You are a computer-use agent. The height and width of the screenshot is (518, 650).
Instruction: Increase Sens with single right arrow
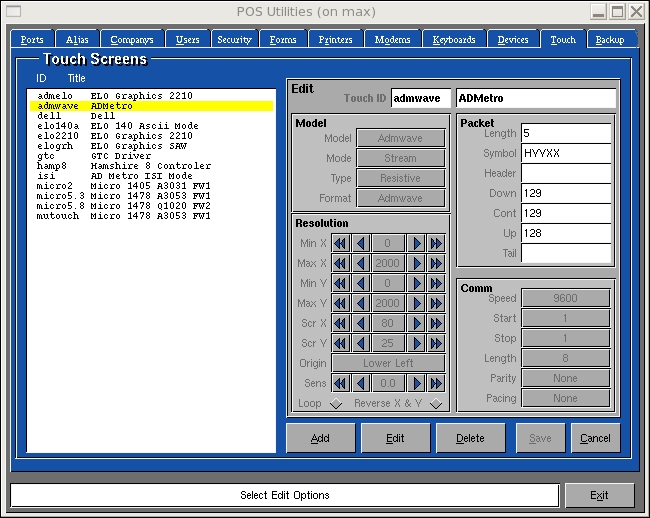point(417,383)
